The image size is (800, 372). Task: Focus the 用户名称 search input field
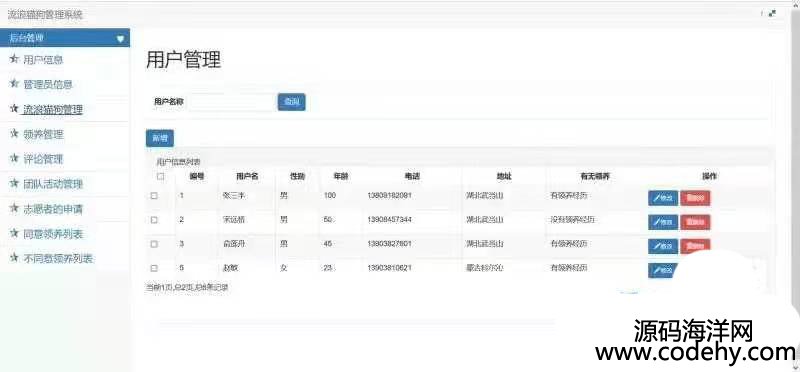click(232, 102)
